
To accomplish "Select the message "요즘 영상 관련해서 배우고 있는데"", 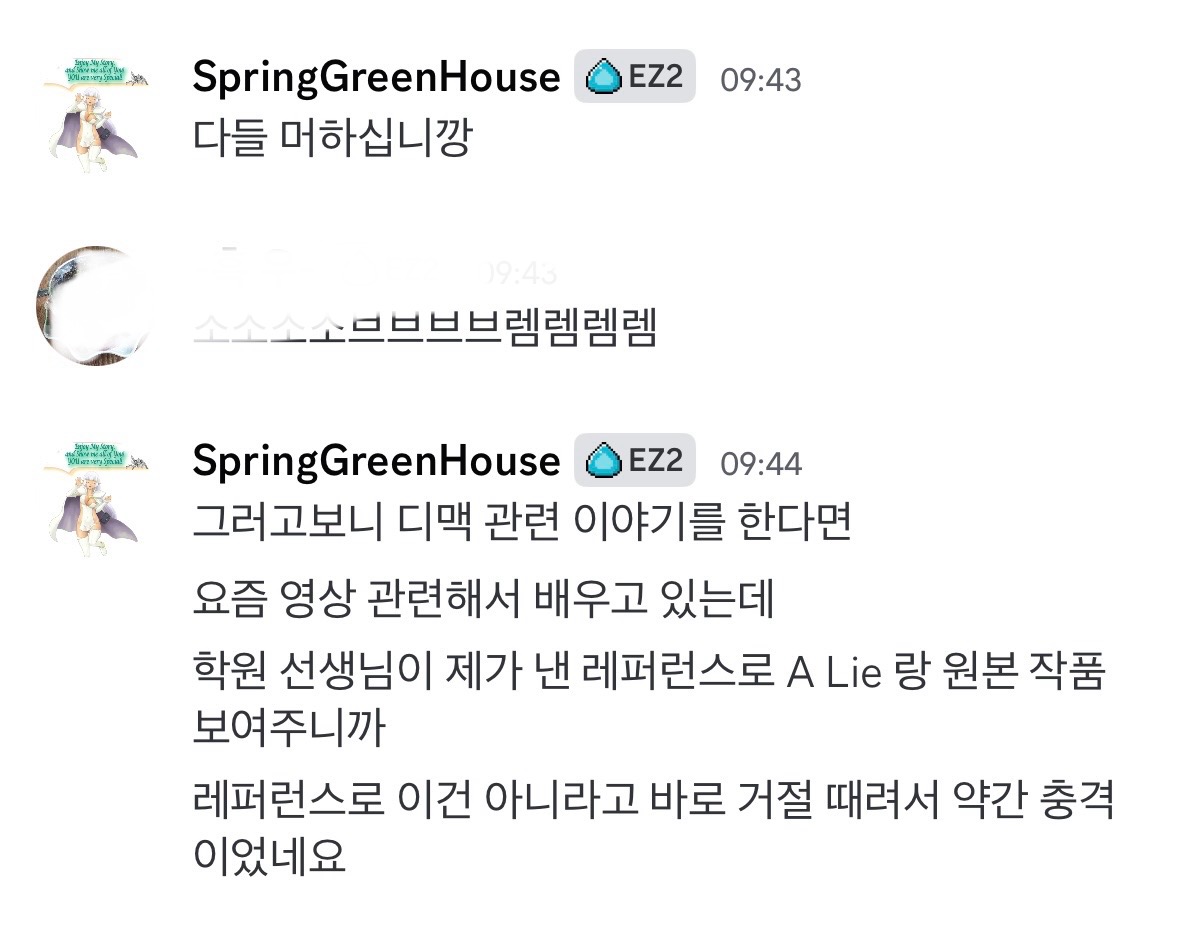I will coord(484,600).
